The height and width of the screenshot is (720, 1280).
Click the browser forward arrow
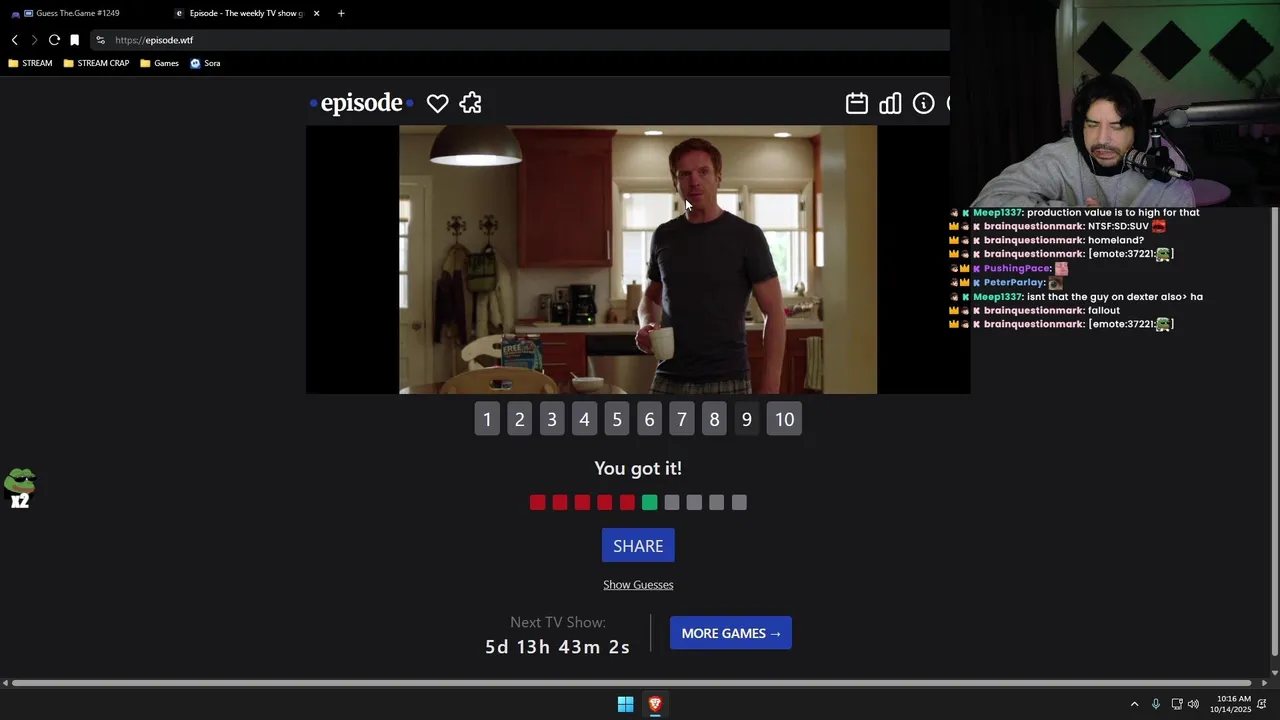pyautogui.click(x=34, y=40)
